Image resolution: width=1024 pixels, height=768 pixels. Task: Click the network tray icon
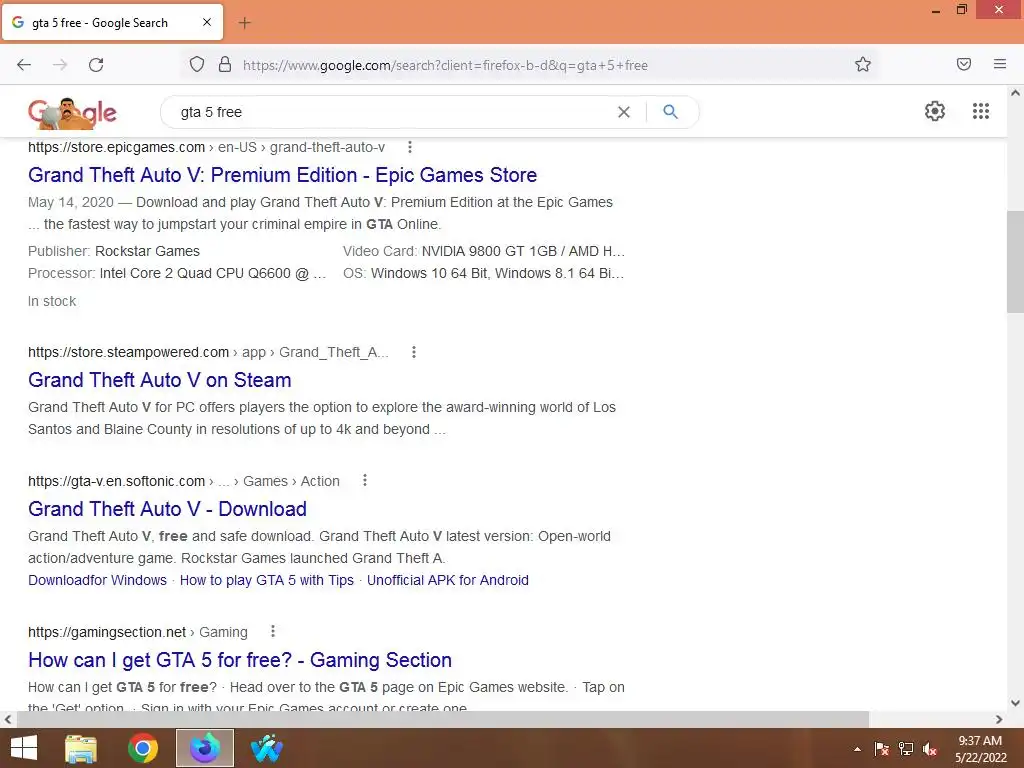[x=906, y=749]
